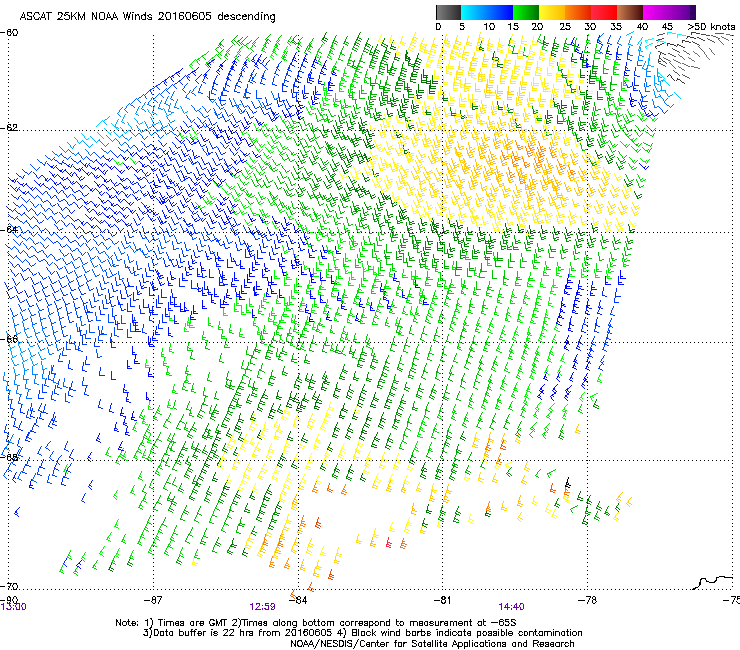Click the magenta 40-45 knots legend swatch
The image size is (740, 650).
click(656, 12)
